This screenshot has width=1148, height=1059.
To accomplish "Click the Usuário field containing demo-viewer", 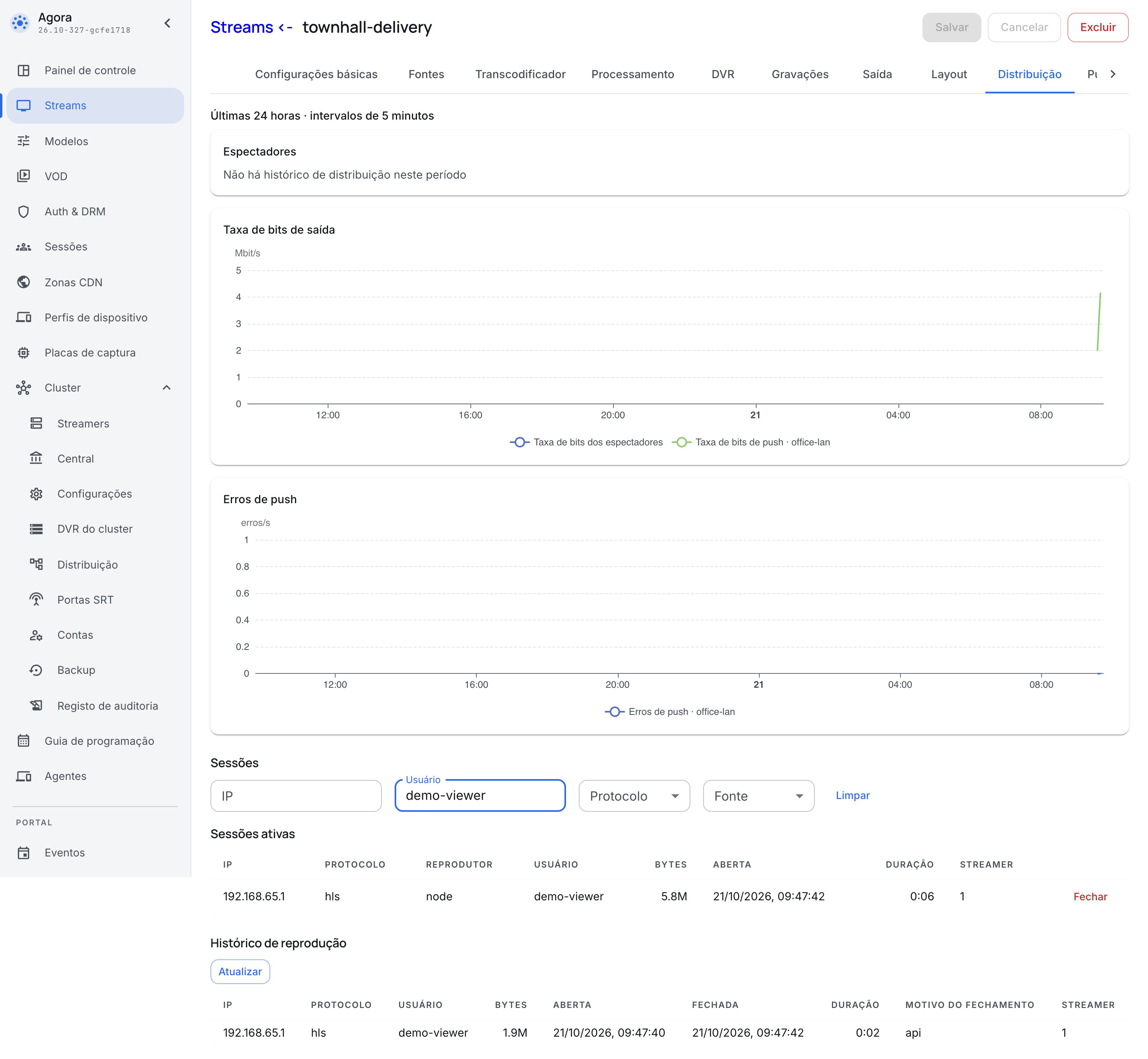I will click(x=480, y=795).
